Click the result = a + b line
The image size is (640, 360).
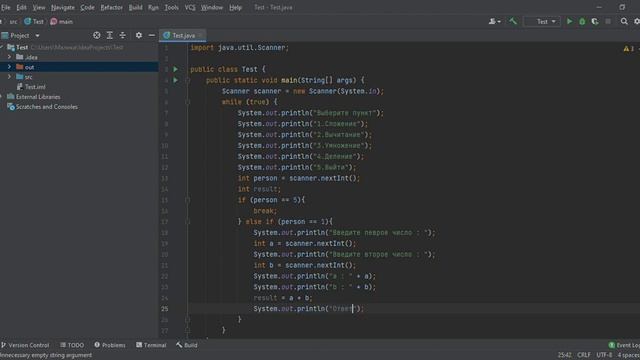(282, 298)
